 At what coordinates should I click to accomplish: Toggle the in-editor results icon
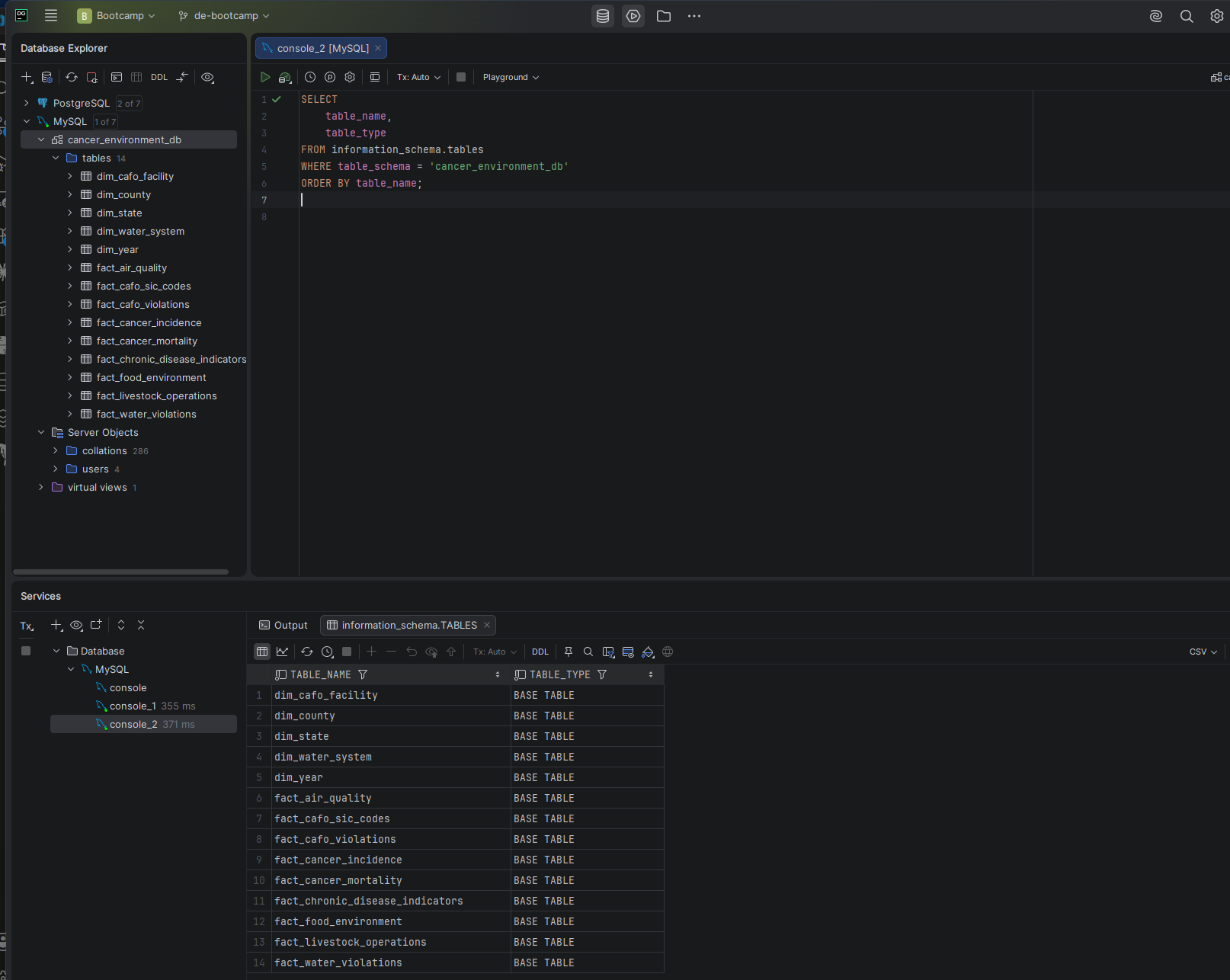[375, 77]
